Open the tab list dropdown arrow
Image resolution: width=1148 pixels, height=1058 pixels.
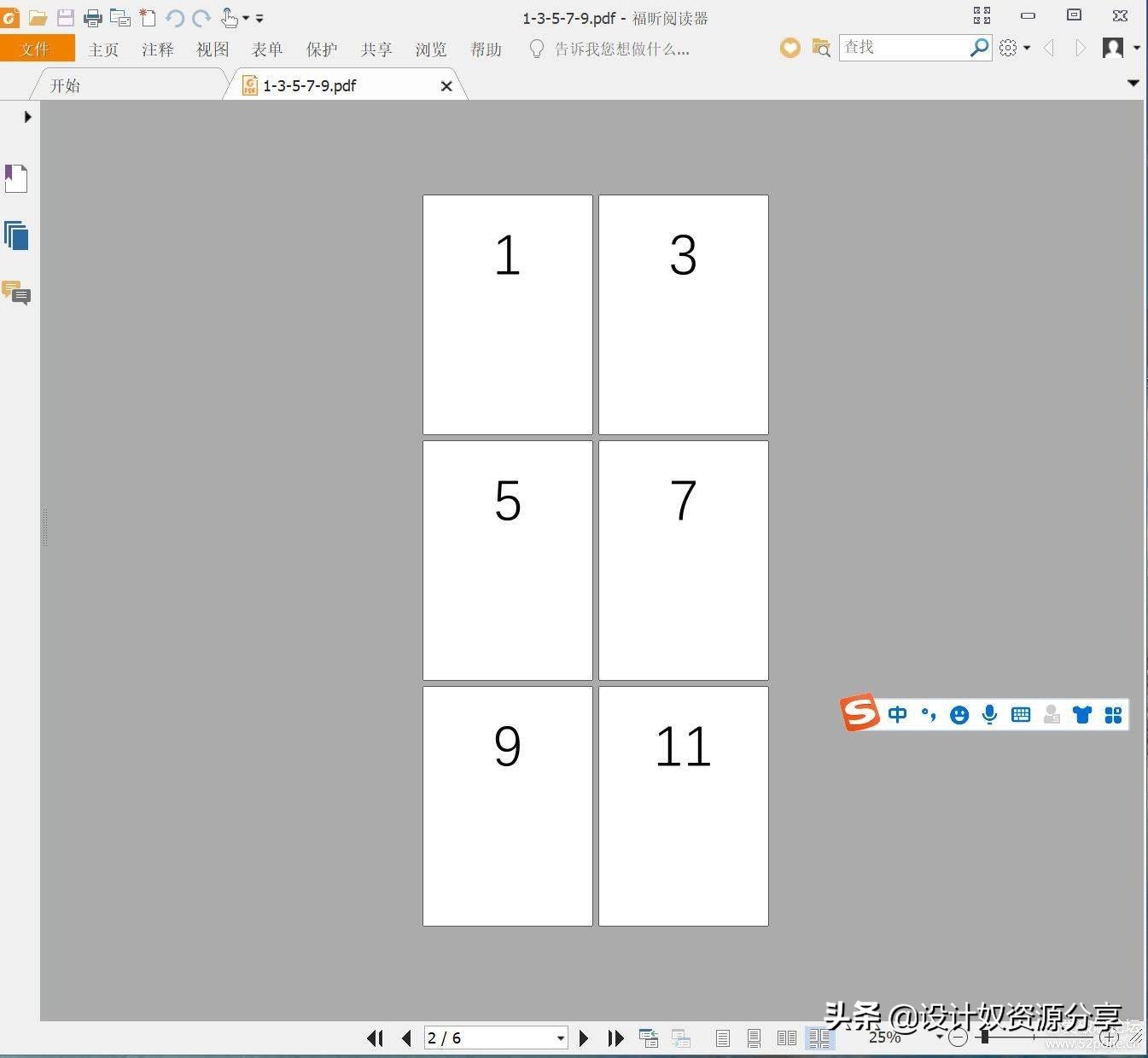click(x=1133, y=84)
